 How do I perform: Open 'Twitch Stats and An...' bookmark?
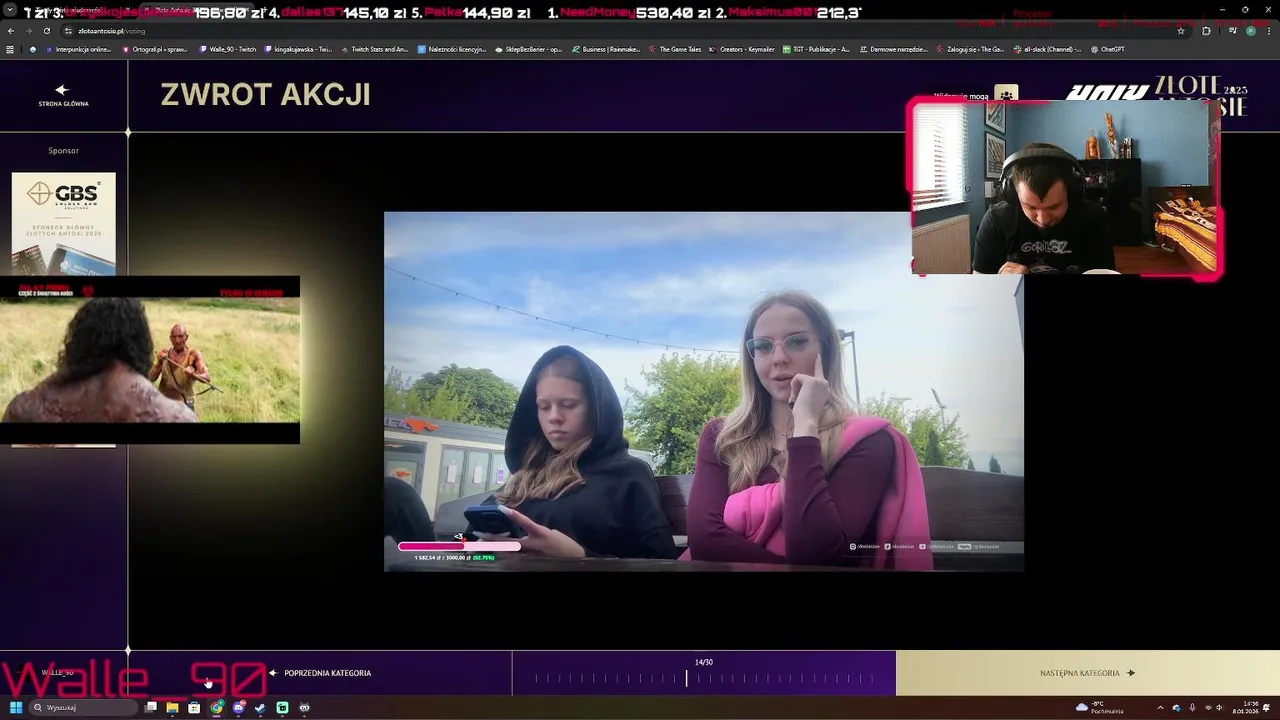coord(375,49)
